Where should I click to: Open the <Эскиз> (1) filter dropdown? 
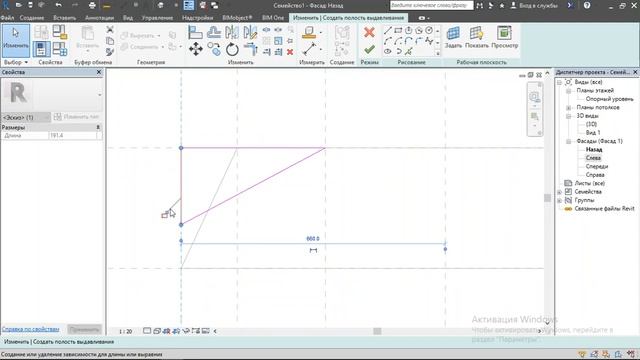(x=26, y=117)
